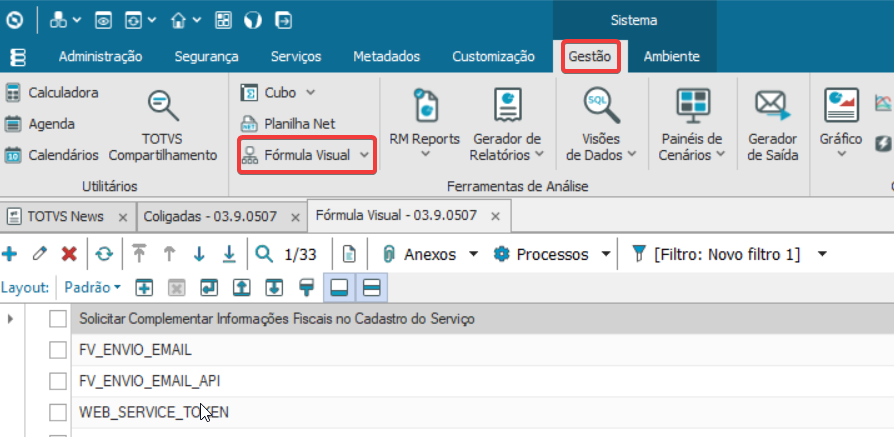Screen dimensions: 894x437
Task: Switch to the Segurança ribbon tab
Action: [206, 57]
